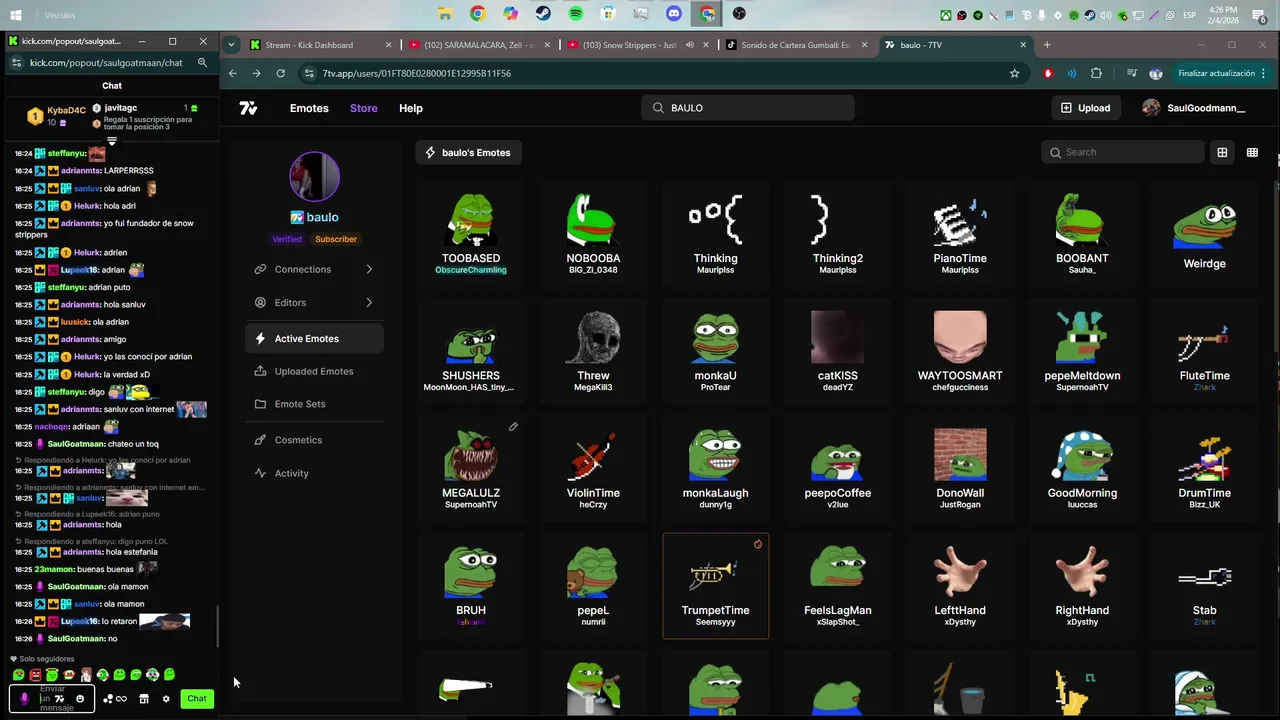Focus the emote Search box
The image size is (1280, 720).
click(1123, 152)
